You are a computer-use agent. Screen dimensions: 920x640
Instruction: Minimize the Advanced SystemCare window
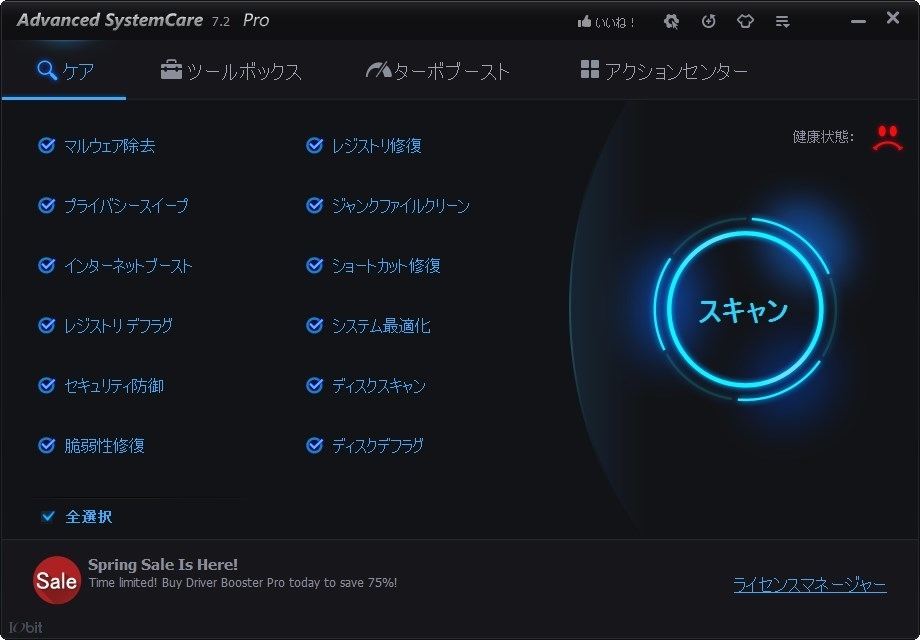(x=858, y=22)
